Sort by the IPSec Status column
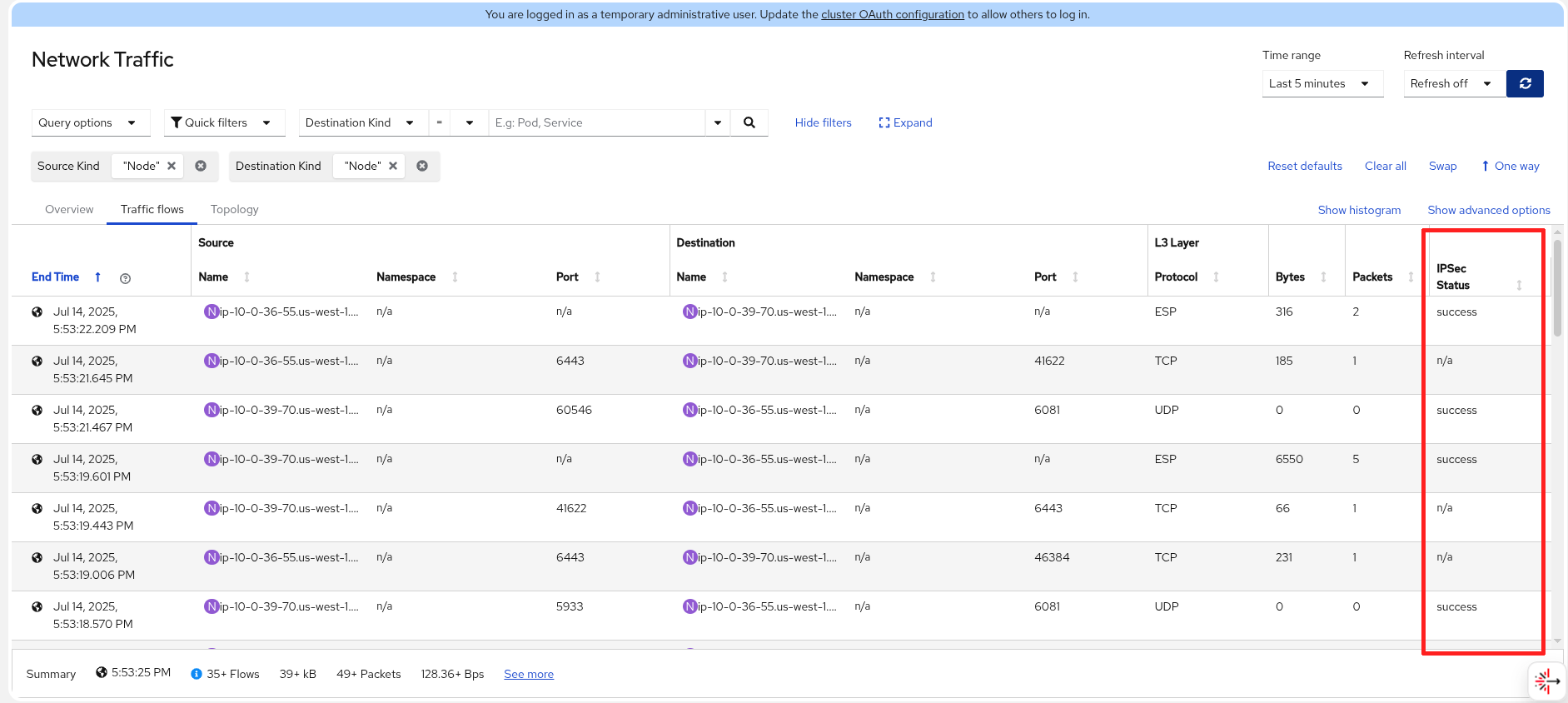 (x=1519, y=285)
